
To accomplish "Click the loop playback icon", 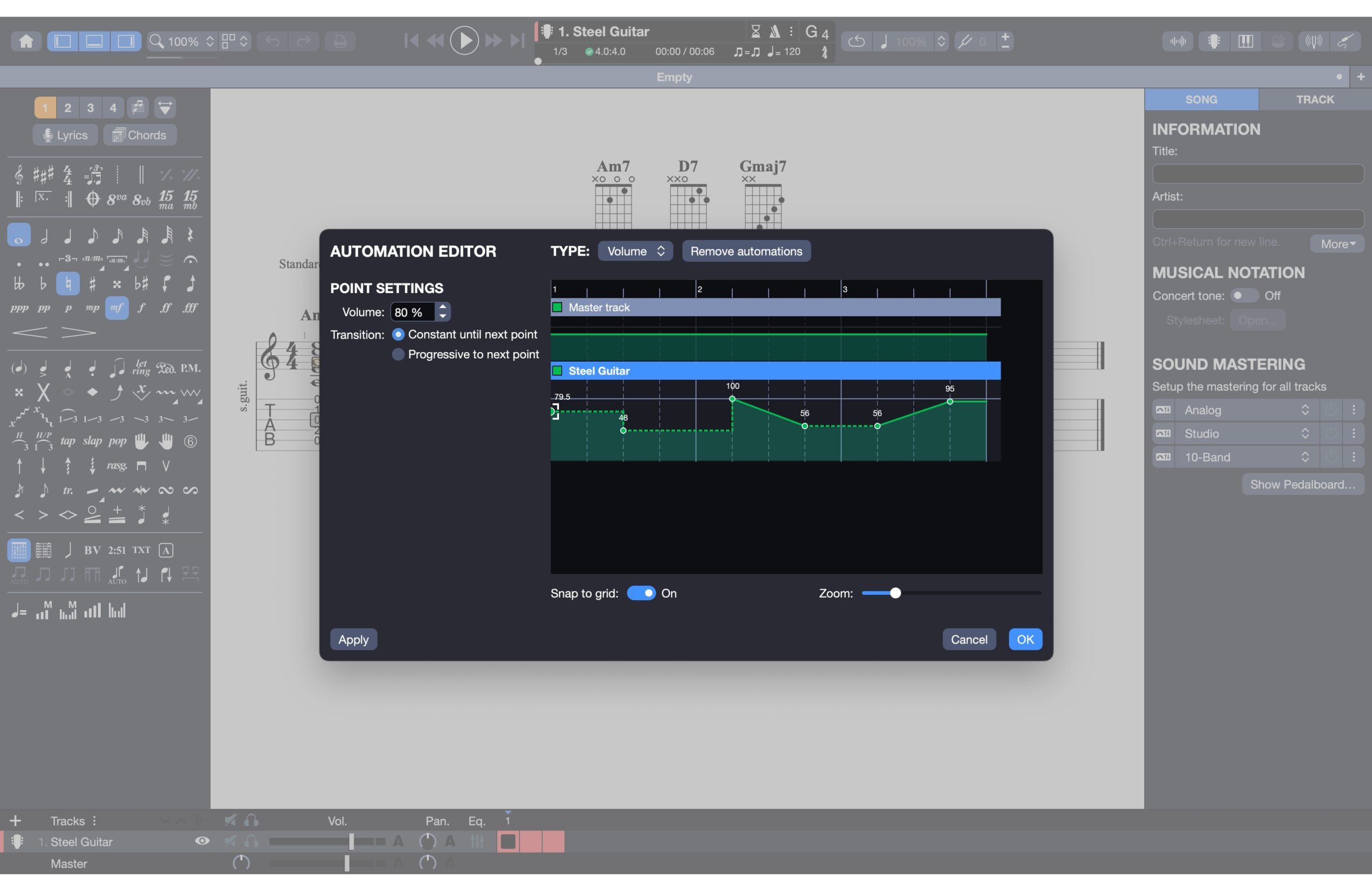I will click(x=856, y=41).
